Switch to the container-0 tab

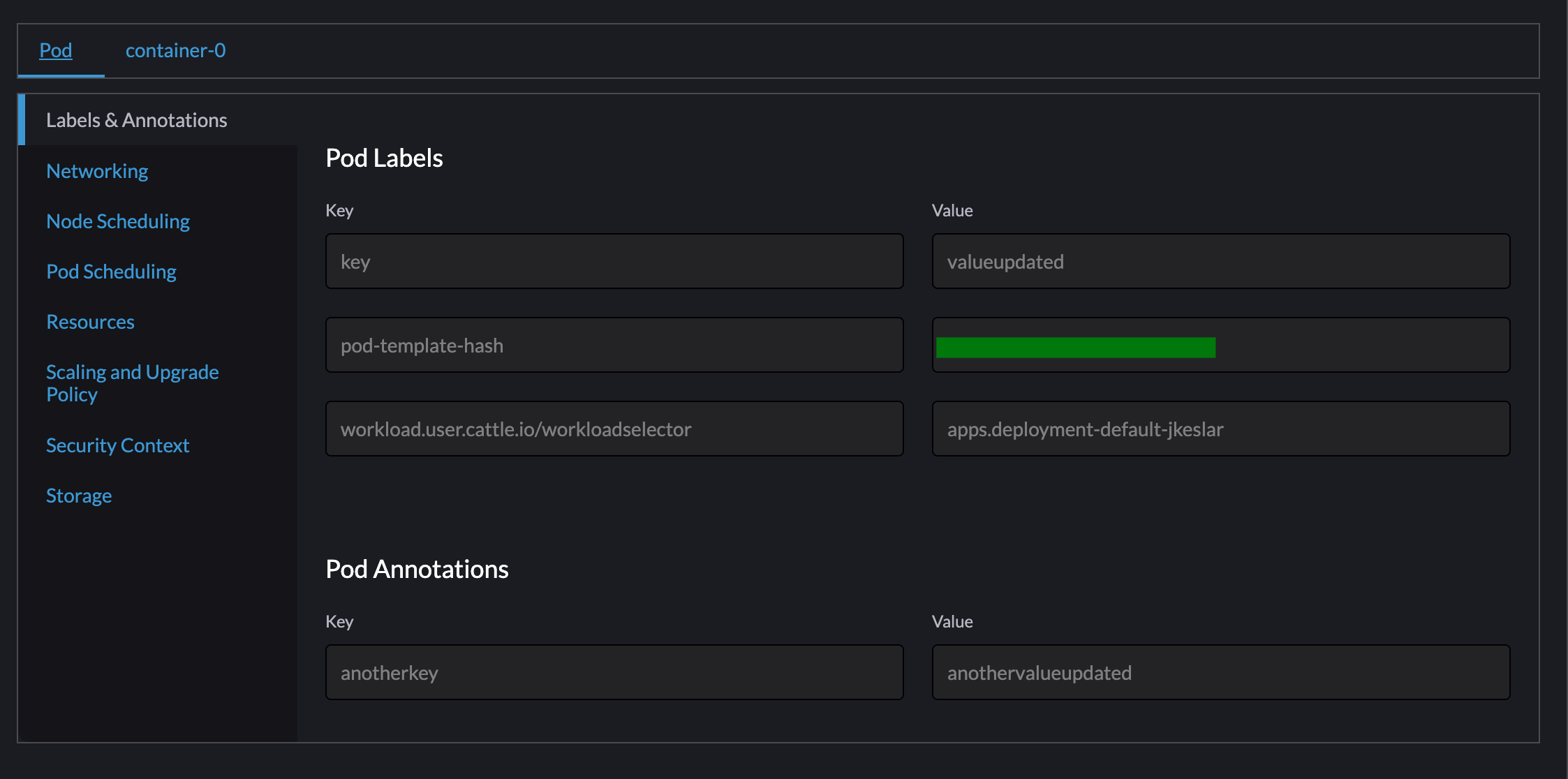175,50
